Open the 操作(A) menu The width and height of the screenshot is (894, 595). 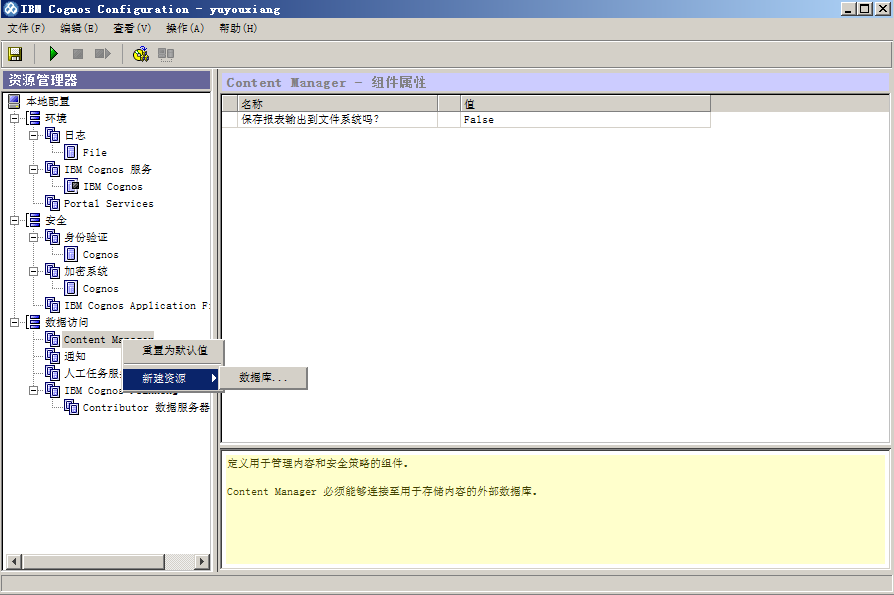point(185,28)
